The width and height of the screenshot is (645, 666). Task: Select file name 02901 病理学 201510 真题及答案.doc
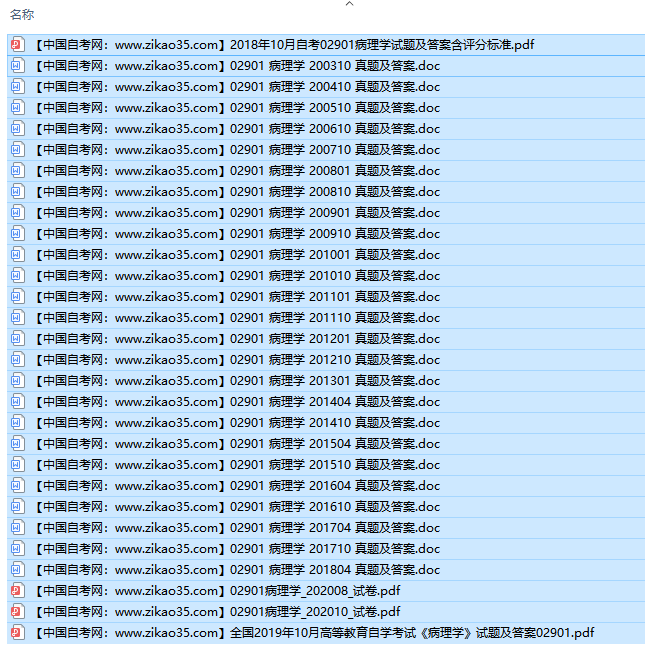(335, 465)
